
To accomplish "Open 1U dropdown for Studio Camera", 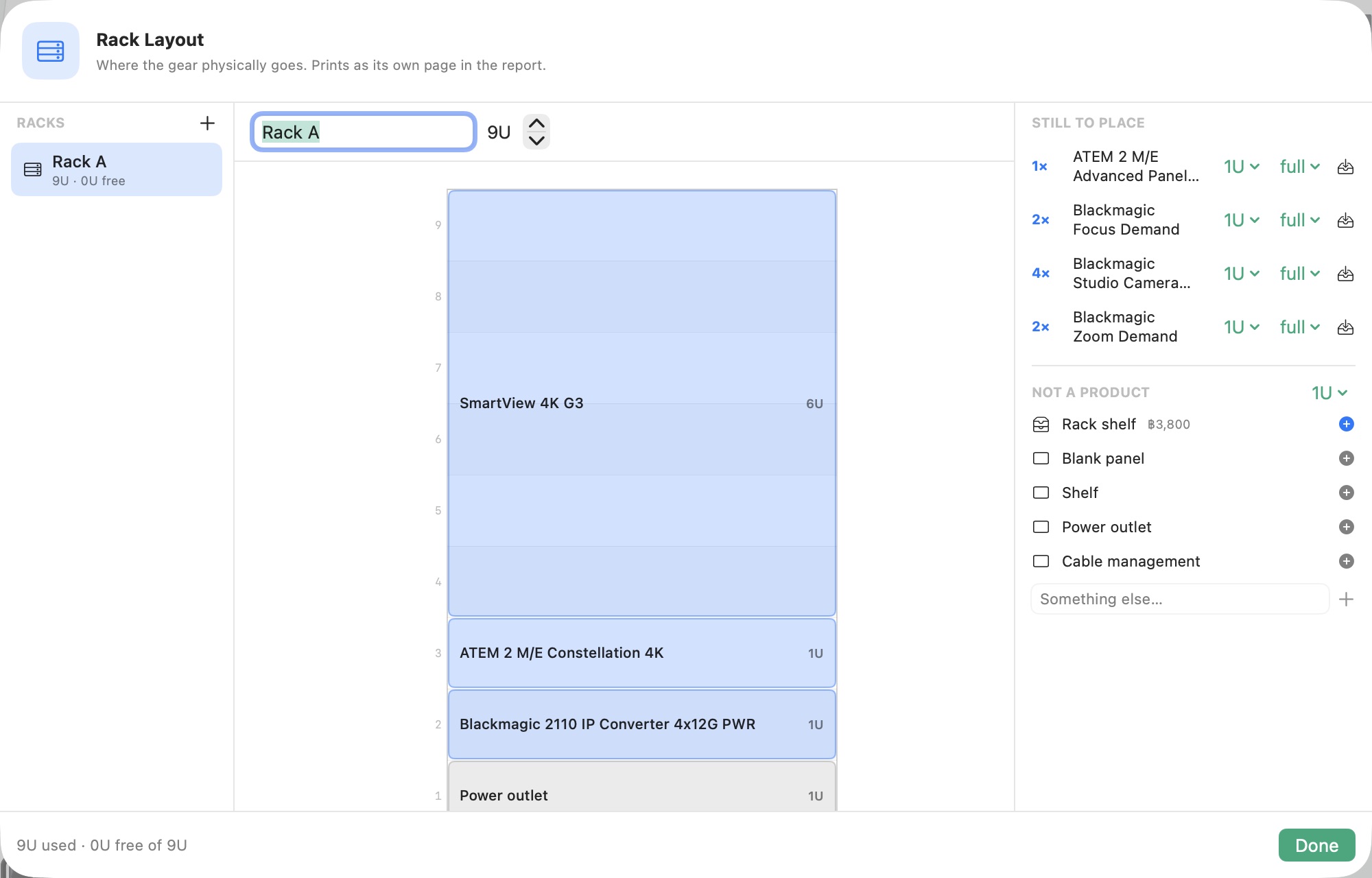I will click(1242, 274).
